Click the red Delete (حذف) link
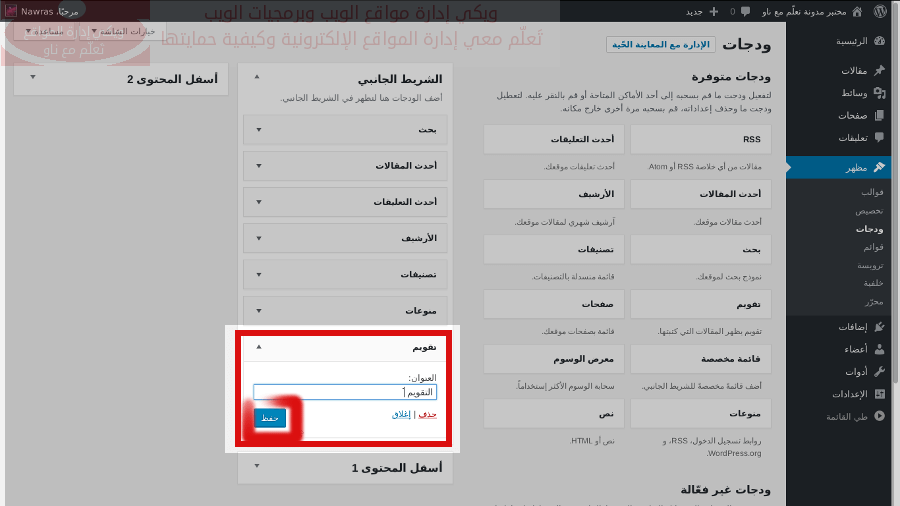The width and height of the screenshot is (900, 506). click(427, 414)
